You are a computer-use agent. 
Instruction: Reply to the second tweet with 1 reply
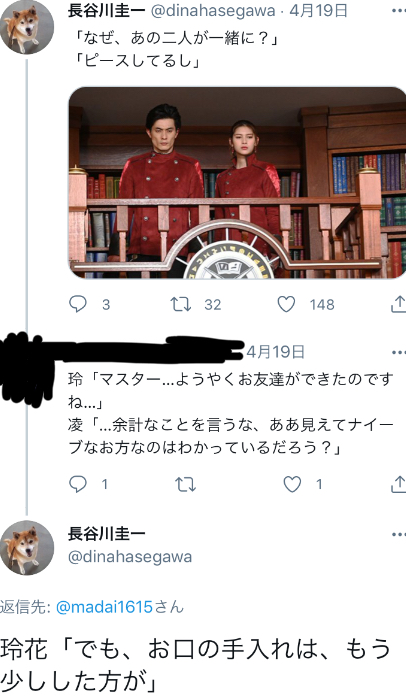click(78, 484)
